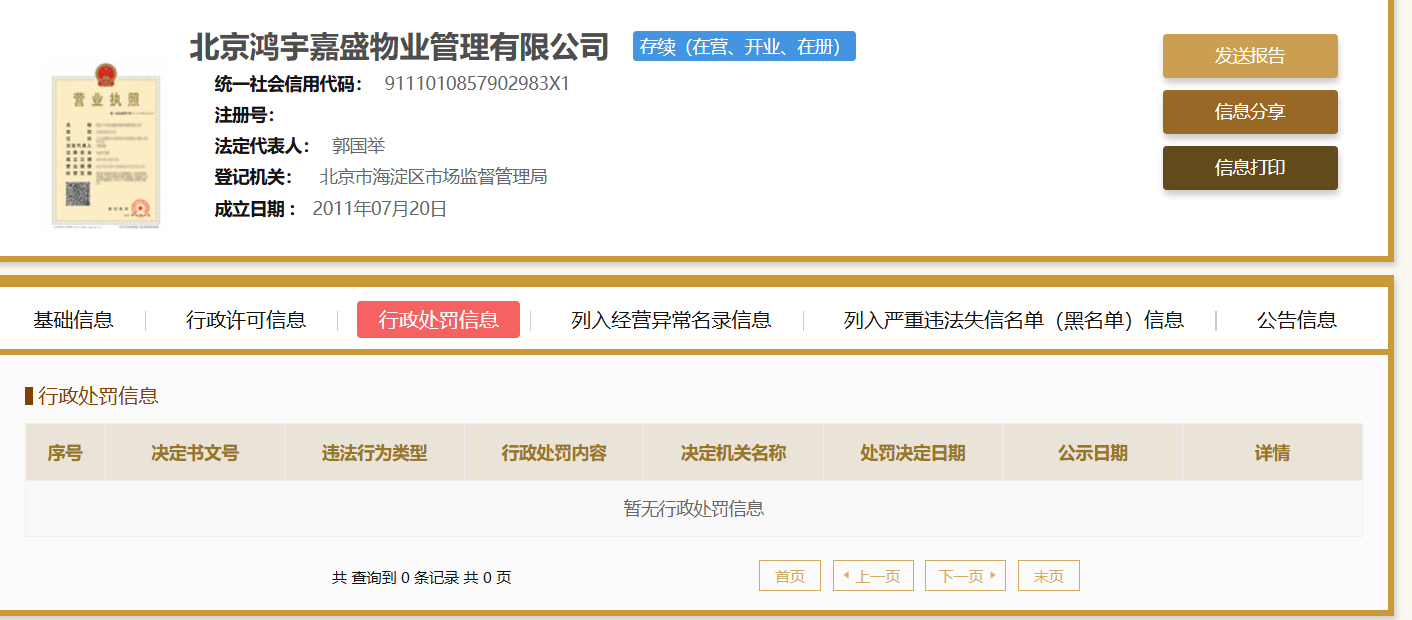Jump to last page via 末页
Image resolution: width=1412 pixels, height=620 pixels.
[x=1049, y=576]
